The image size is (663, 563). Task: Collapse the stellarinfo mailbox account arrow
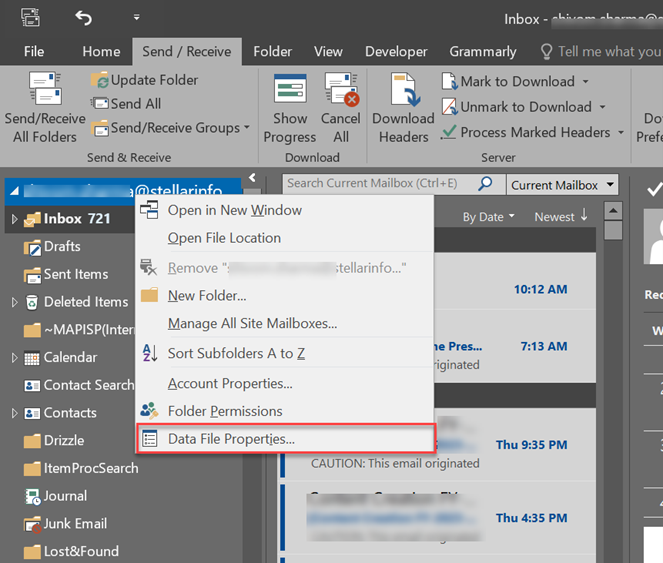pyautogui.click(x=14, y=191)
